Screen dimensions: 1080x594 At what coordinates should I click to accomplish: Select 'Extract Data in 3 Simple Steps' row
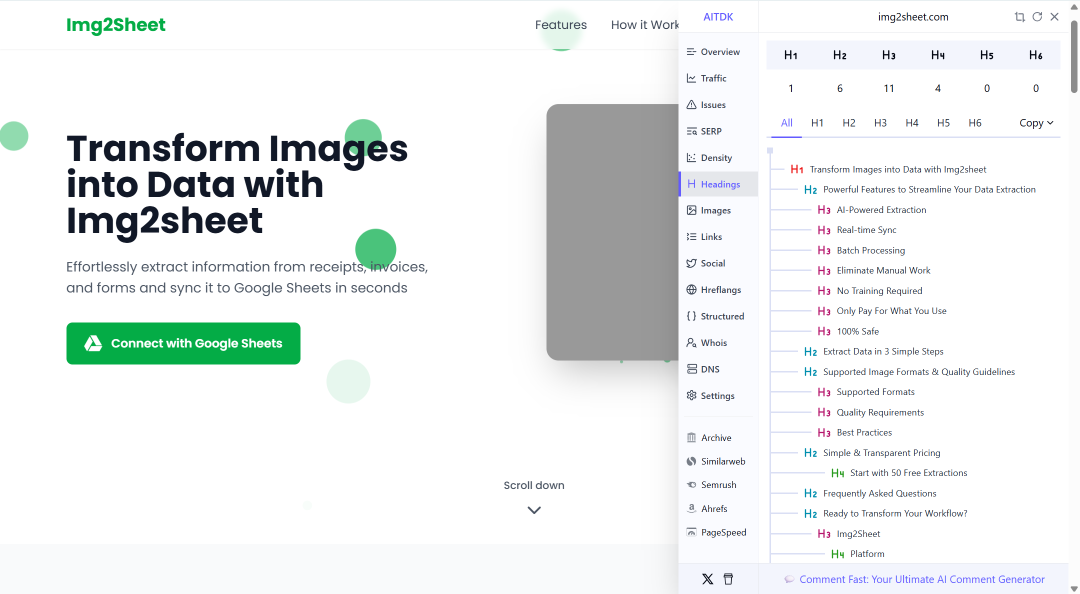(x=874, y=351)
